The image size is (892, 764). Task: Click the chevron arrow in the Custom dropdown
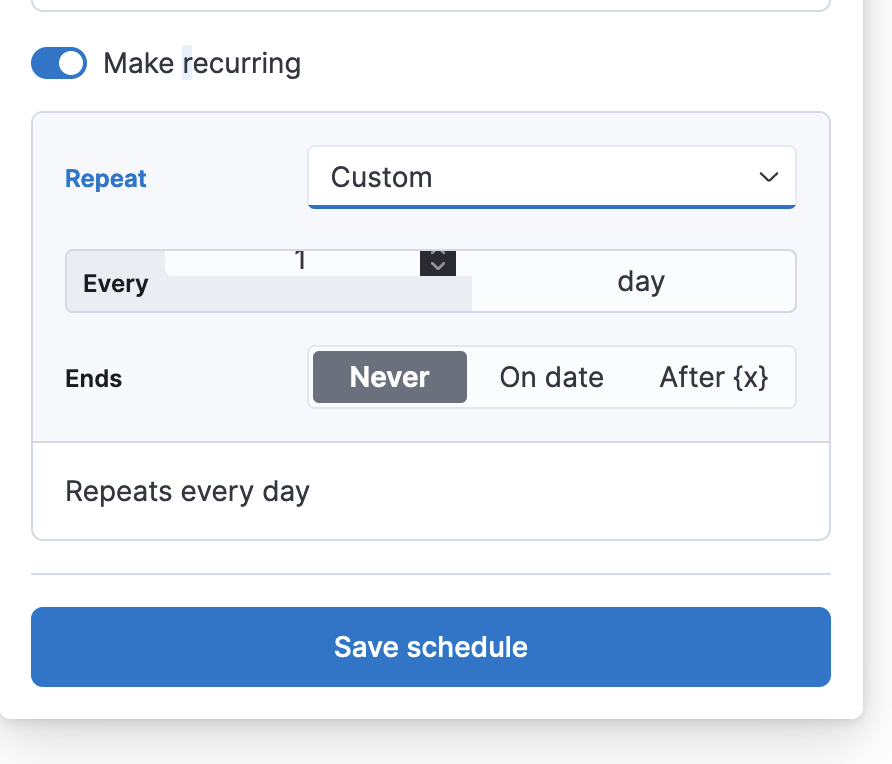(x=768, y=178)
